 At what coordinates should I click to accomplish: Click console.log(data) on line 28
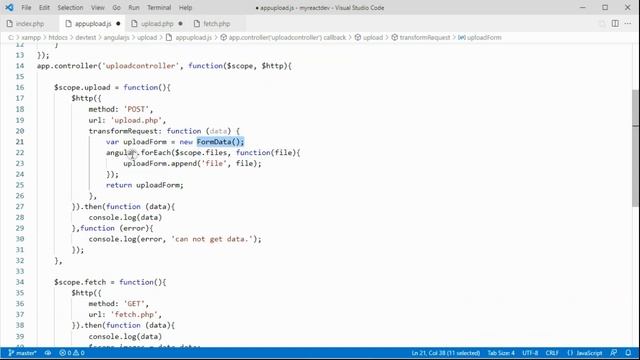point(125,218)
